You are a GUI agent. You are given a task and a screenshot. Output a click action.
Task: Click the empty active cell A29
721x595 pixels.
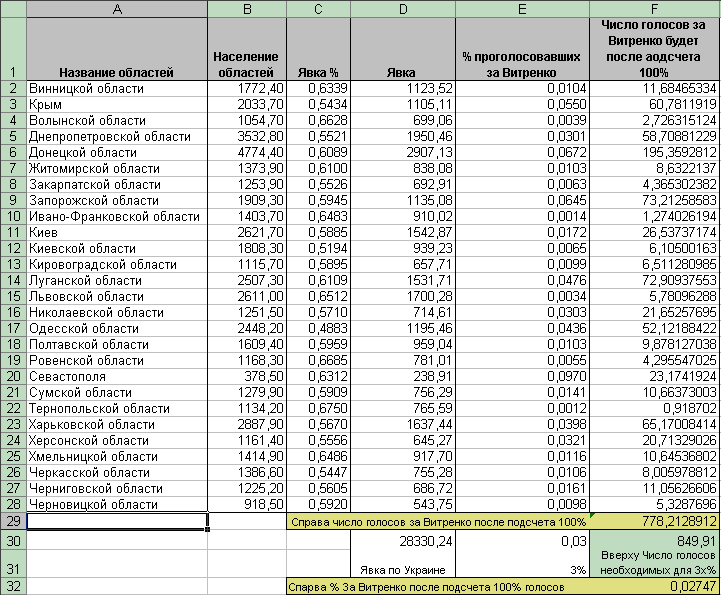(x=117, y=521)
